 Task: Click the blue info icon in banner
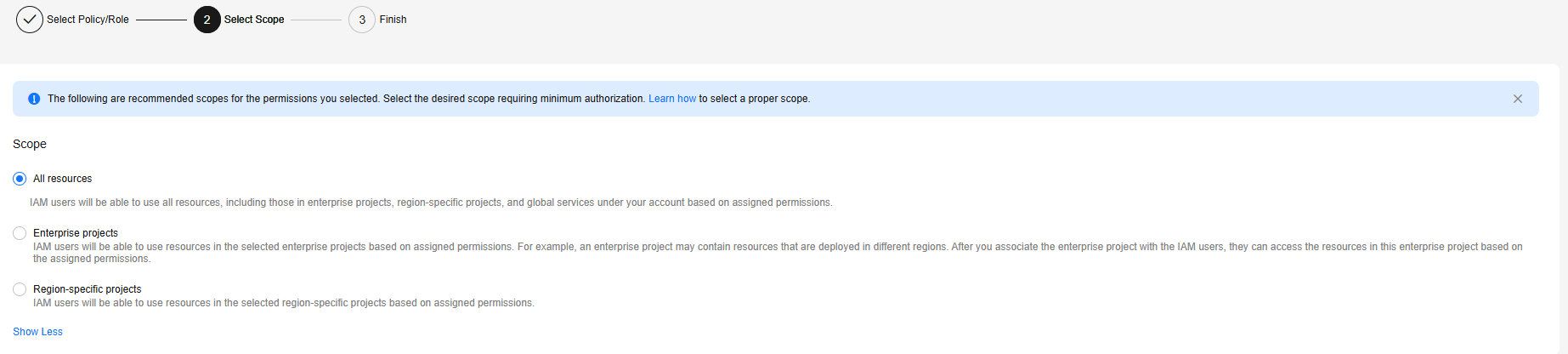(x=34, y=99)
